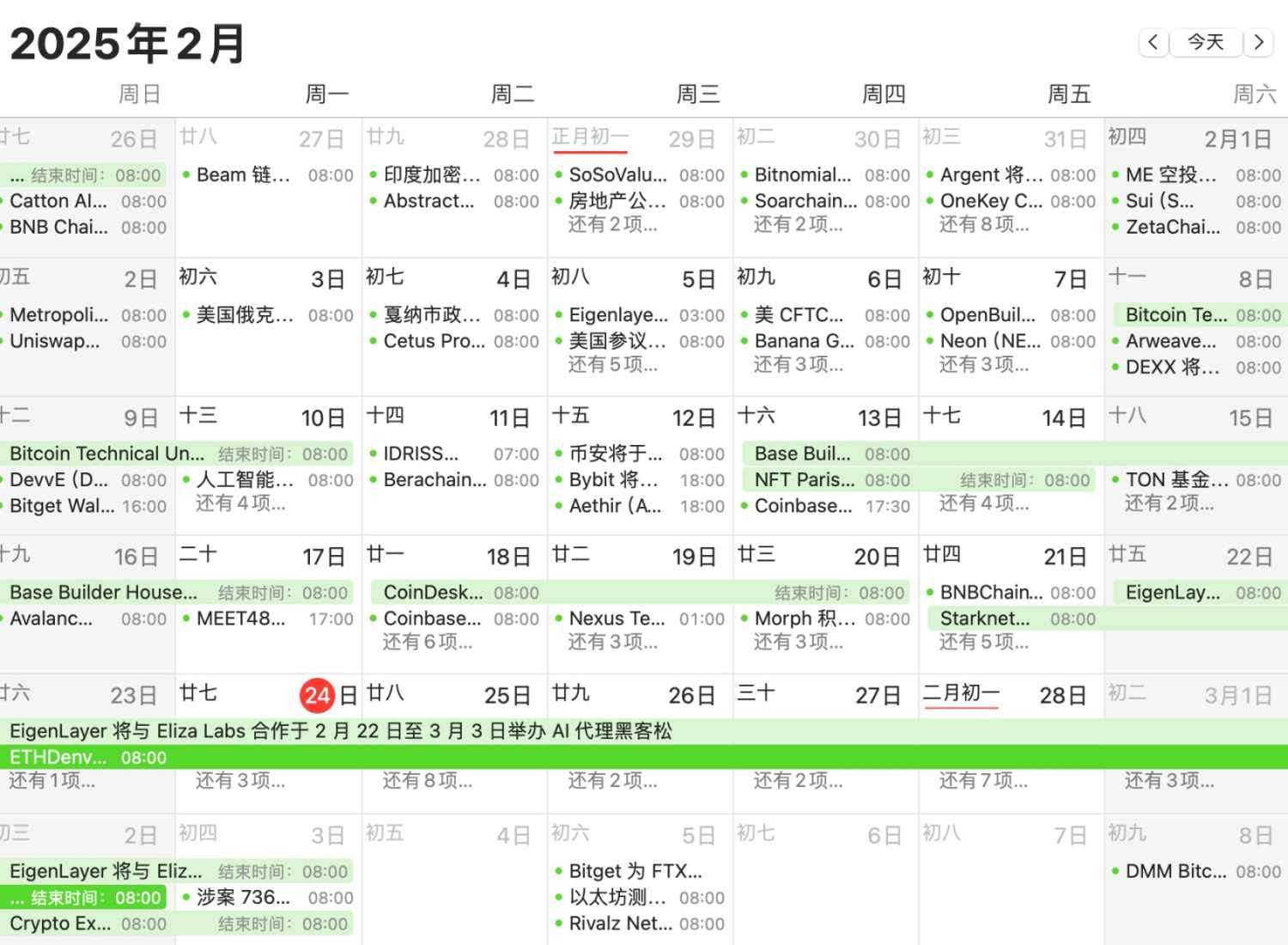The image size is (1288, 945).
Task: Open Bitcoin Technical Un... event on February 9
Action: coord(106,454)
